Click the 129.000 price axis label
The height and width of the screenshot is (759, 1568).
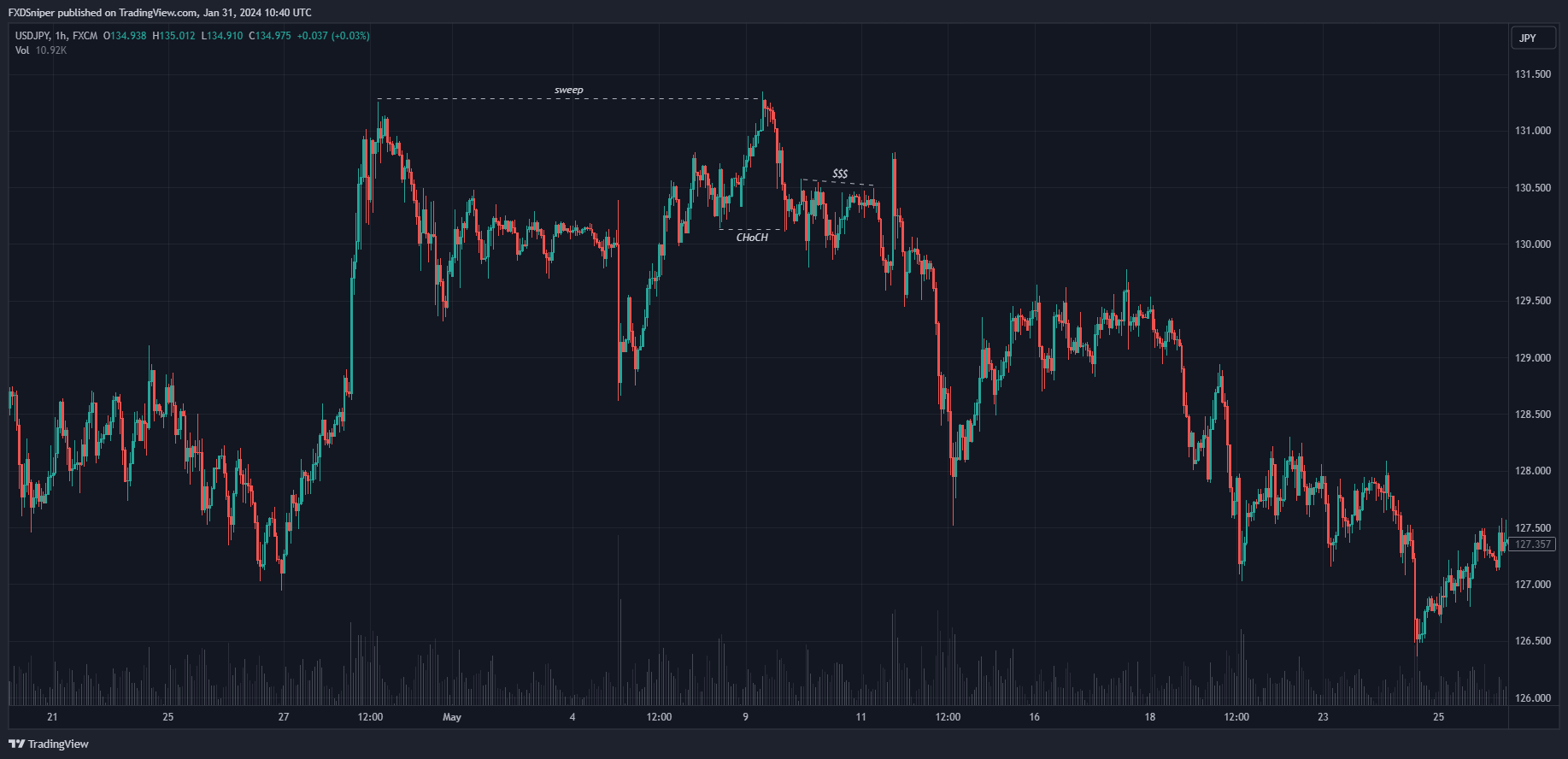(1532, 358)
